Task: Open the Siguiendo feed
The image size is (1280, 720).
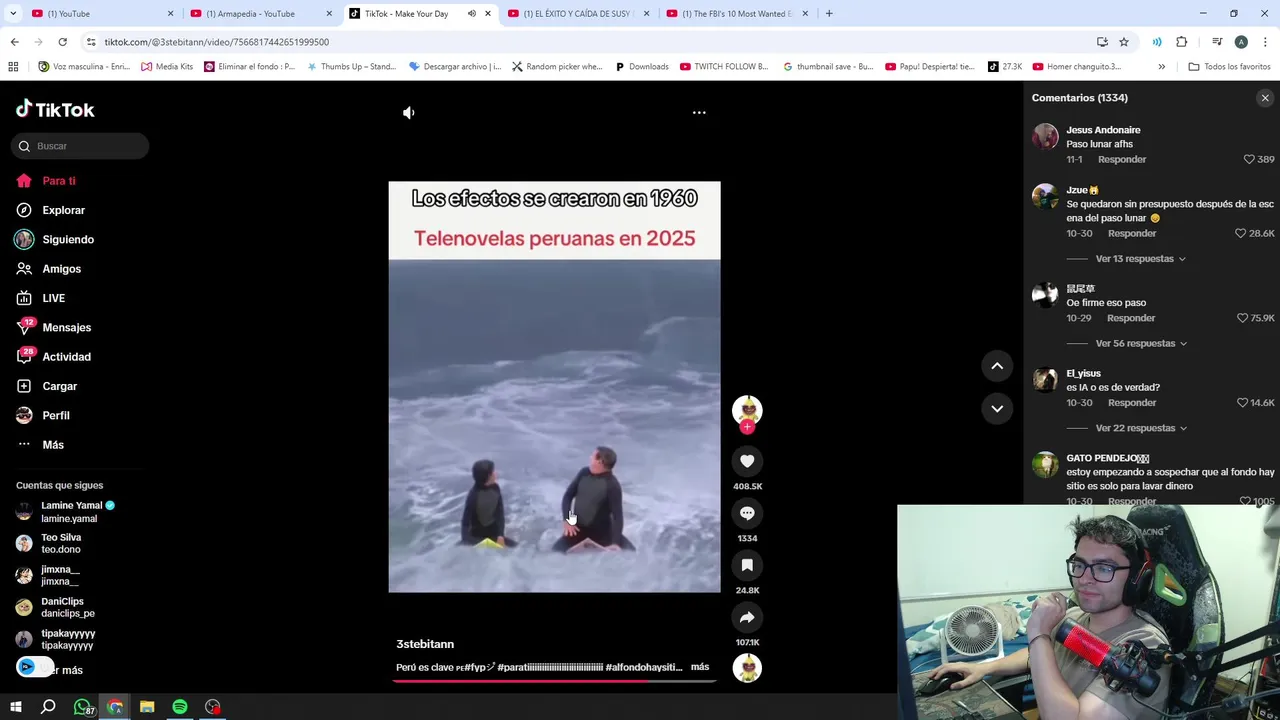Action: [68, 240]
